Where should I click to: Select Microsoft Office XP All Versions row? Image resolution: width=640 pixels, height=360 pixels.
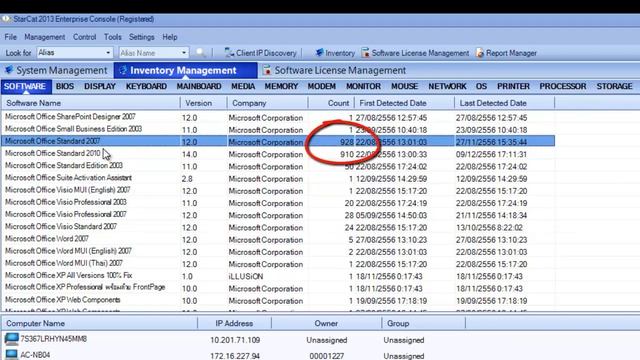coord(278,276)
